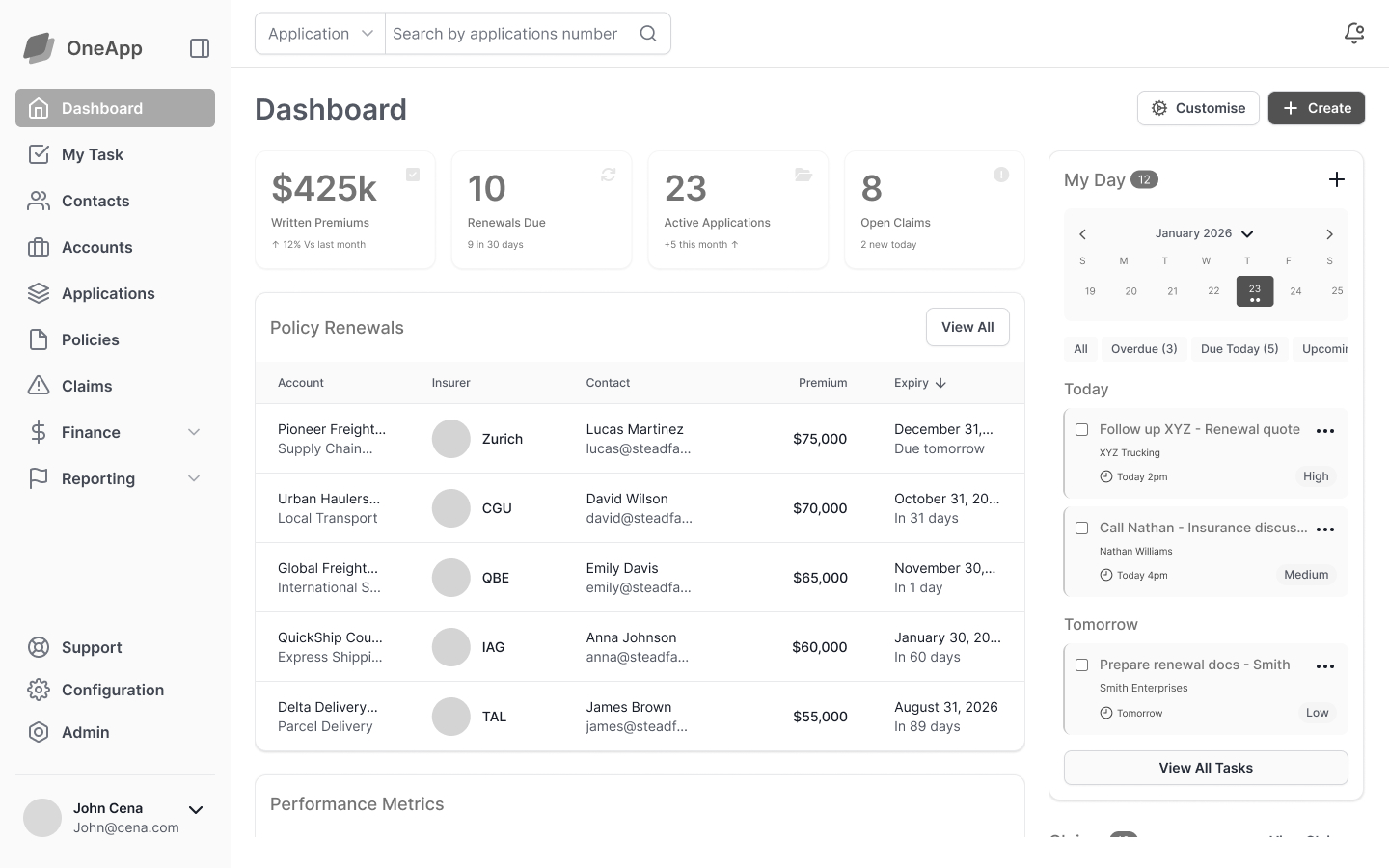The height and width of the screenshot is (868, 1389).
Task: Sort by Expiry column arrow
Action: [x=940, y=383]
